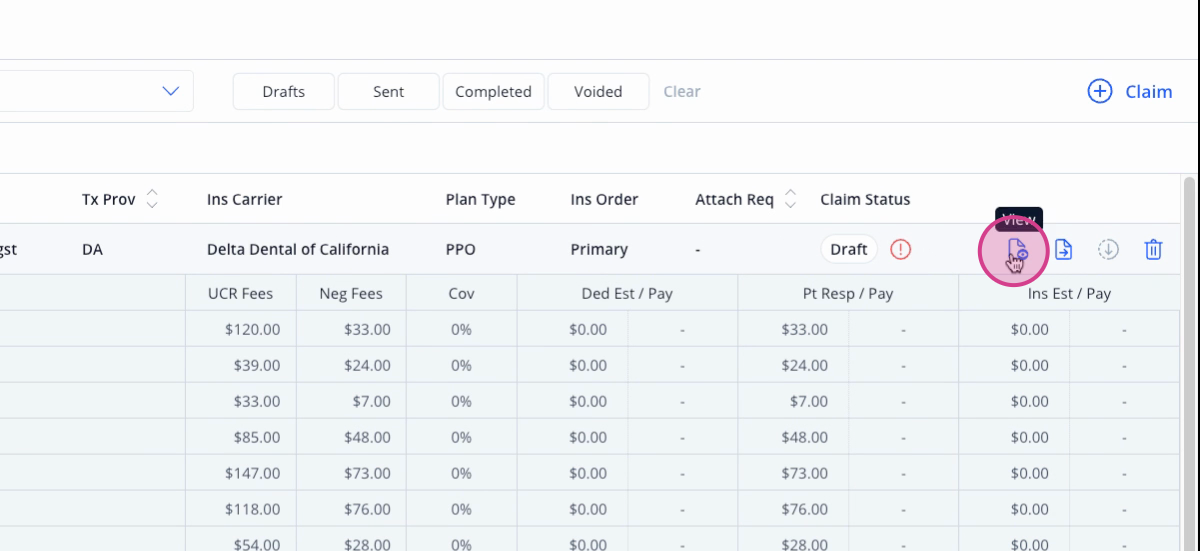1200x551 pixels.
Task: Click the red warning icon next to Draft
Action: tap(901, 250)
